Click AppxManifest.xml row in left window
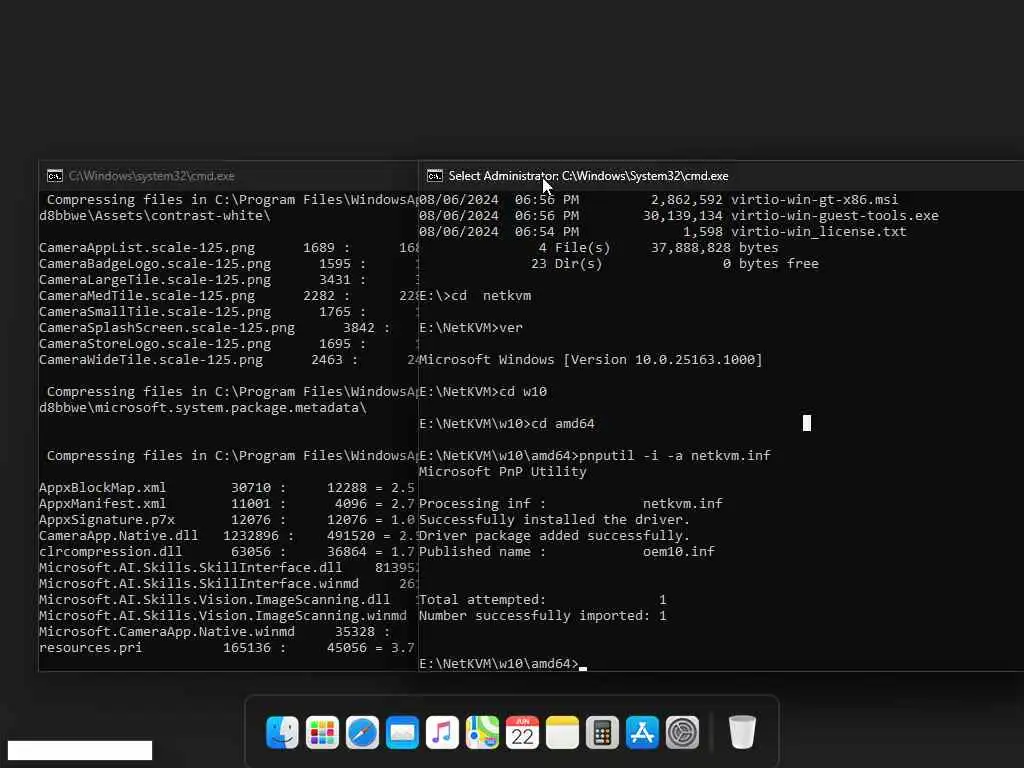Viewport: 1024px width, 768px height. pyautogui.click(x=227, y=504)
